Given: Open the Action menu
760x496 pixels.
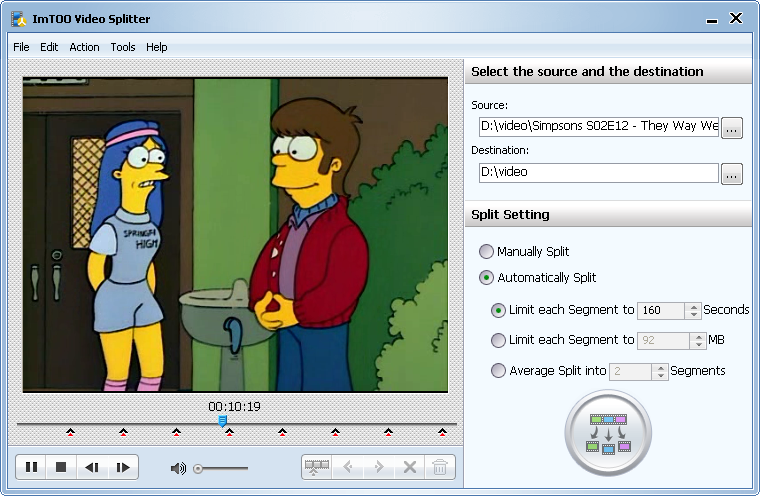Looking at the screenshot, I should coord(84,47).
